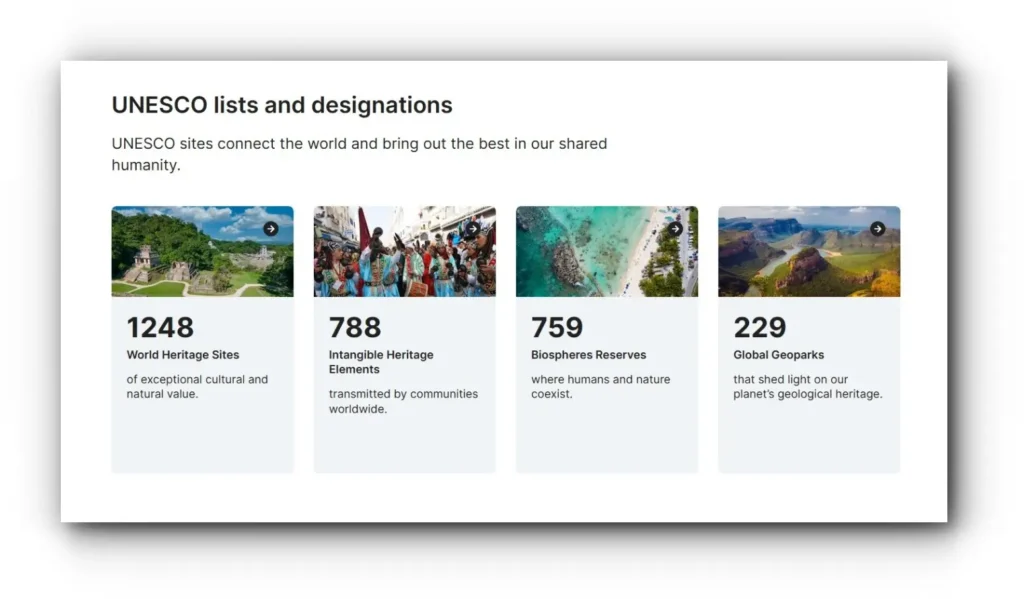Click the 759 count number
Screen dimensions: 1024x599
click(x=557, y=327)
